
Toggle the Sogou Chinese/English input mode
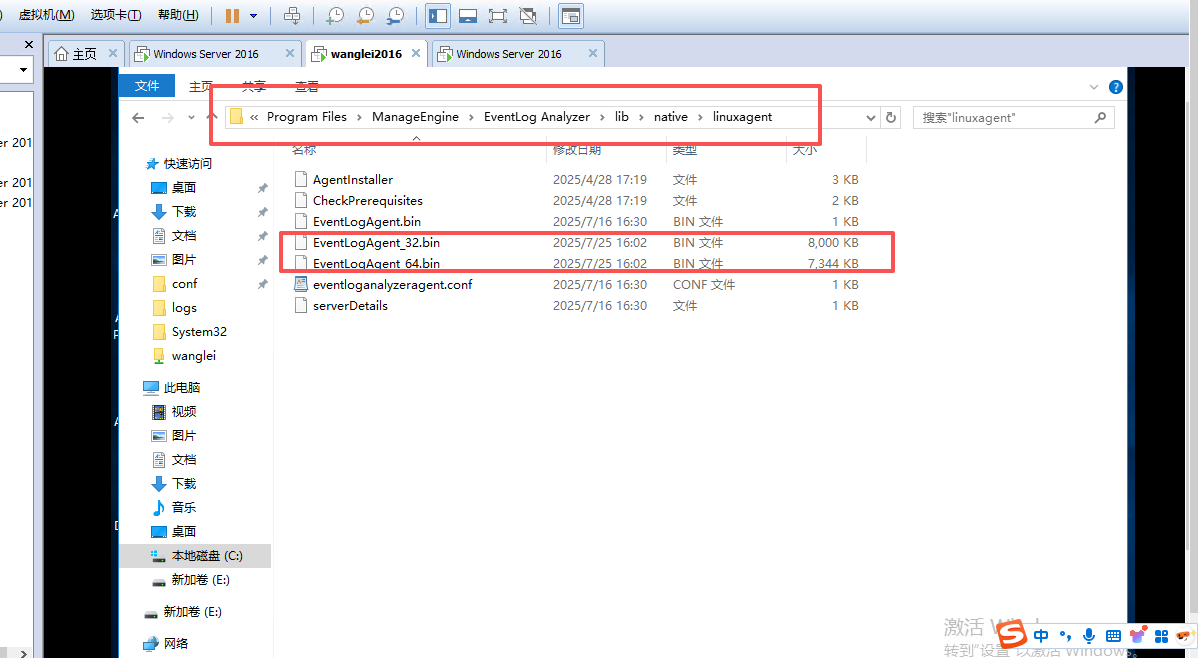(1041, 635)
